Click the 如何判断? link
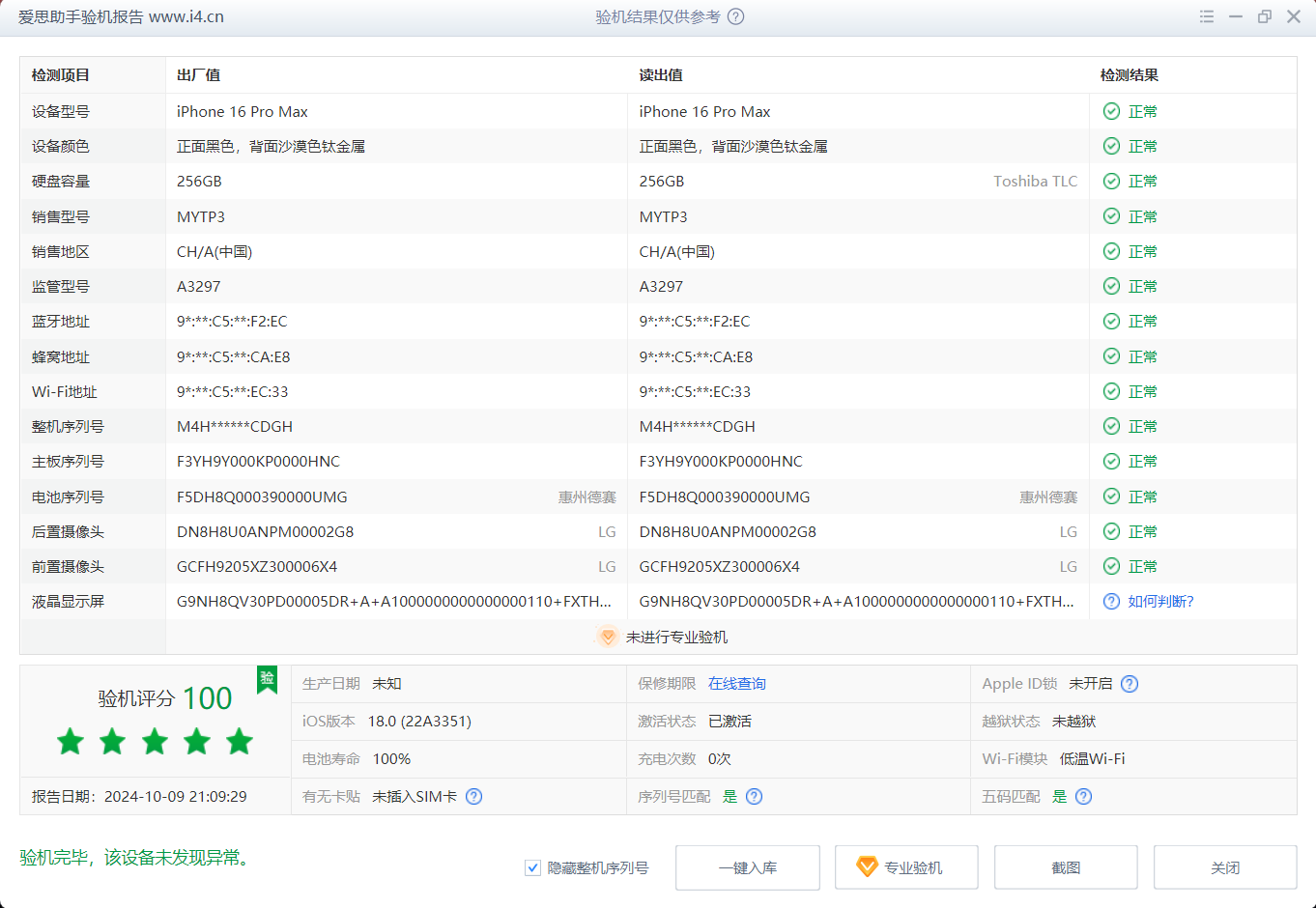Viewport: 1316px width, 908px height. (1160, 602)
